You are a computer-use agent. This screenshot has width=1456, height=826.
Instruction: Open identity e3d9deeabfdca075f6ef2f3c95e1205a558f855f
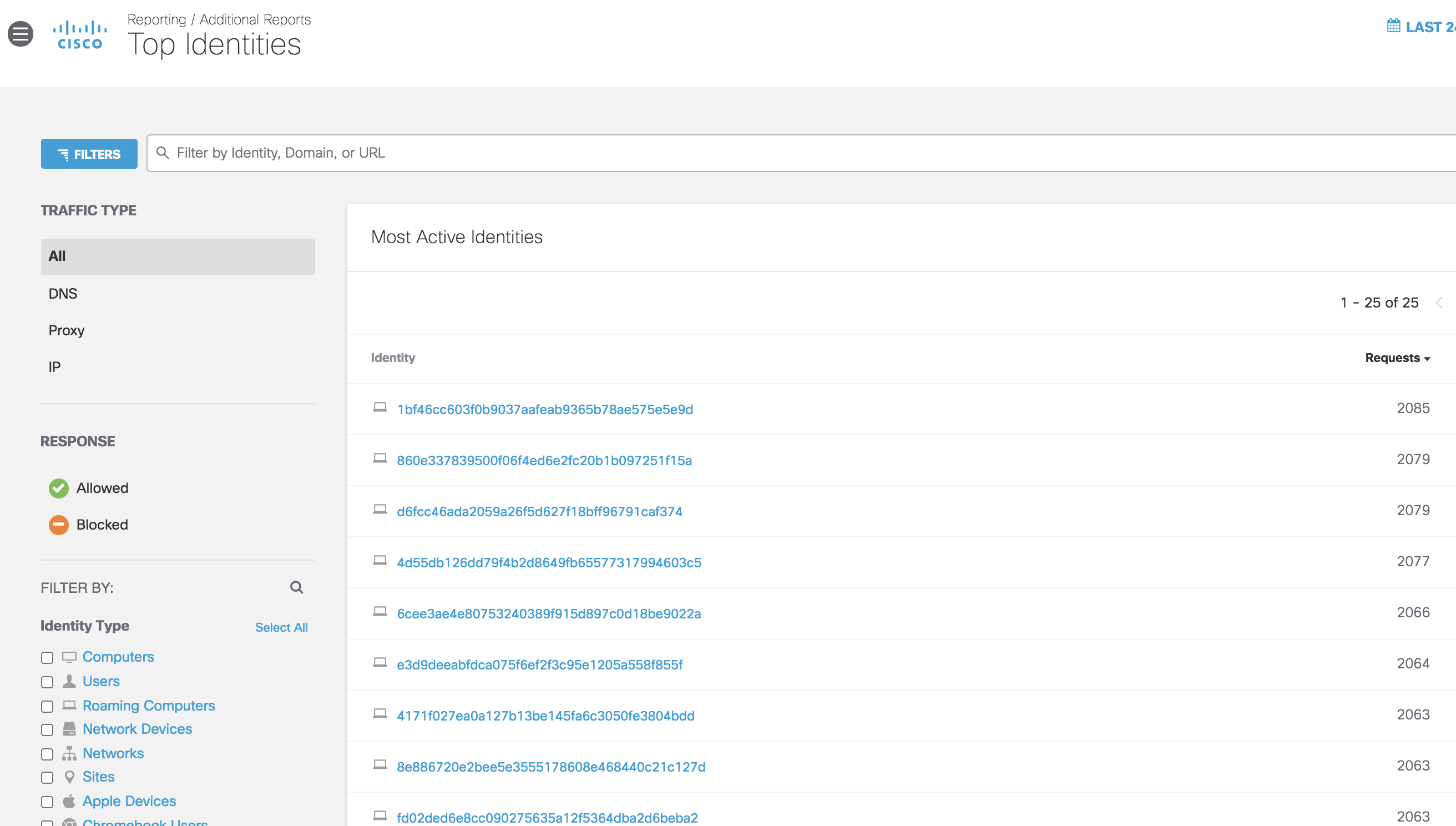pyautogui.click(x=540, y=664)
